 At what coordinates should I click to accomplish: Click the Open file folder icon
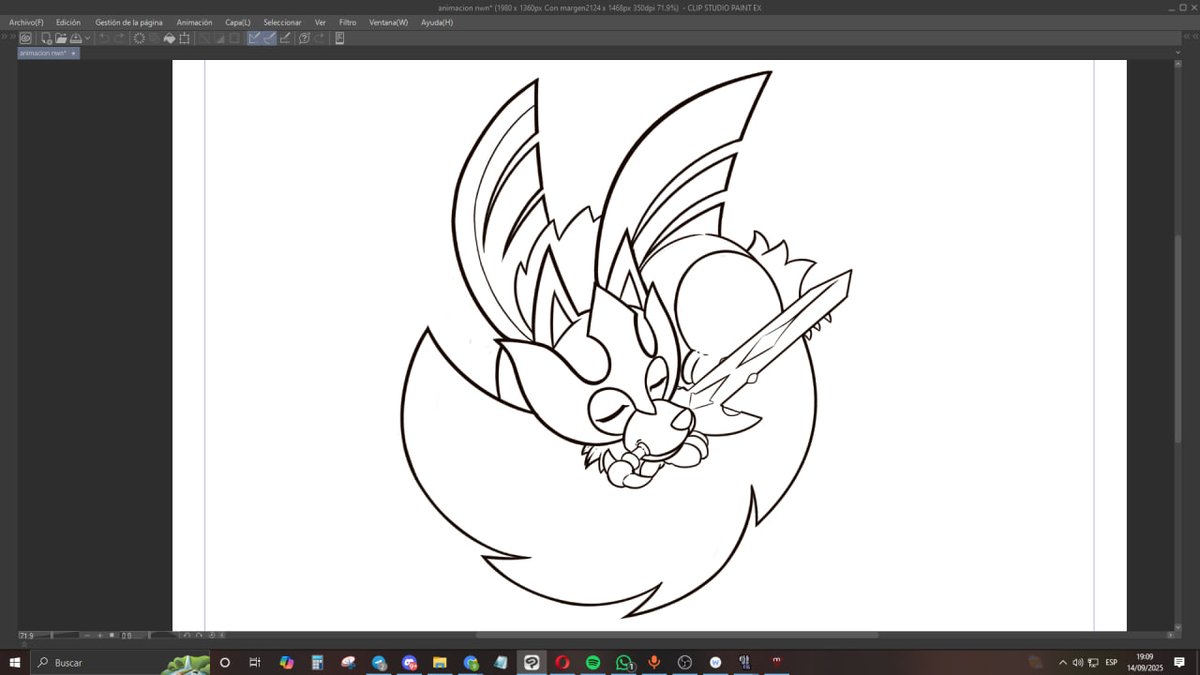61,38
